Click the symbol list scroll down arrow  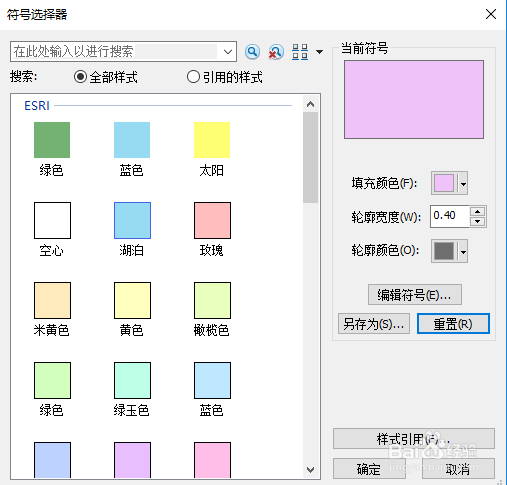pyautogui.click(x=310, y=470)
